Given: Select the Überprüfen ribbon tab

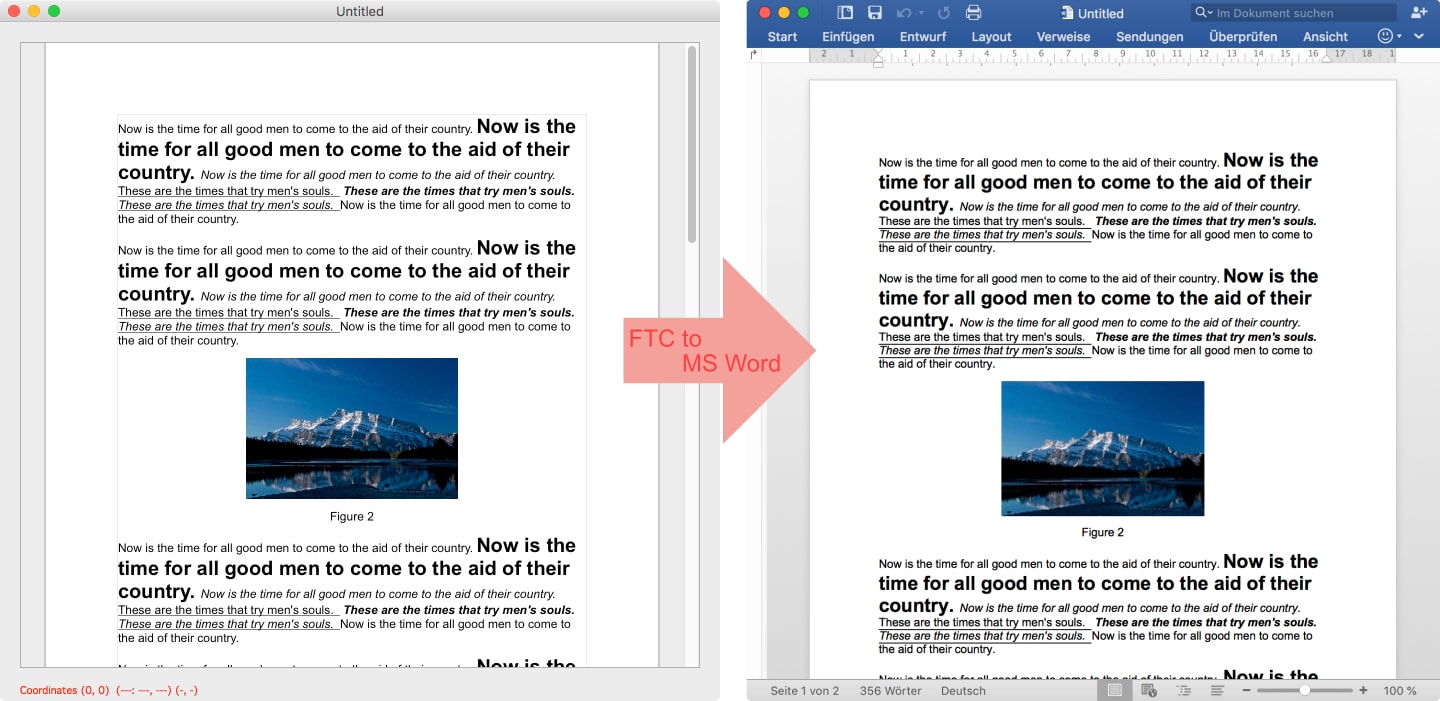Looking at the screenshot, I should pos(1243,37).
